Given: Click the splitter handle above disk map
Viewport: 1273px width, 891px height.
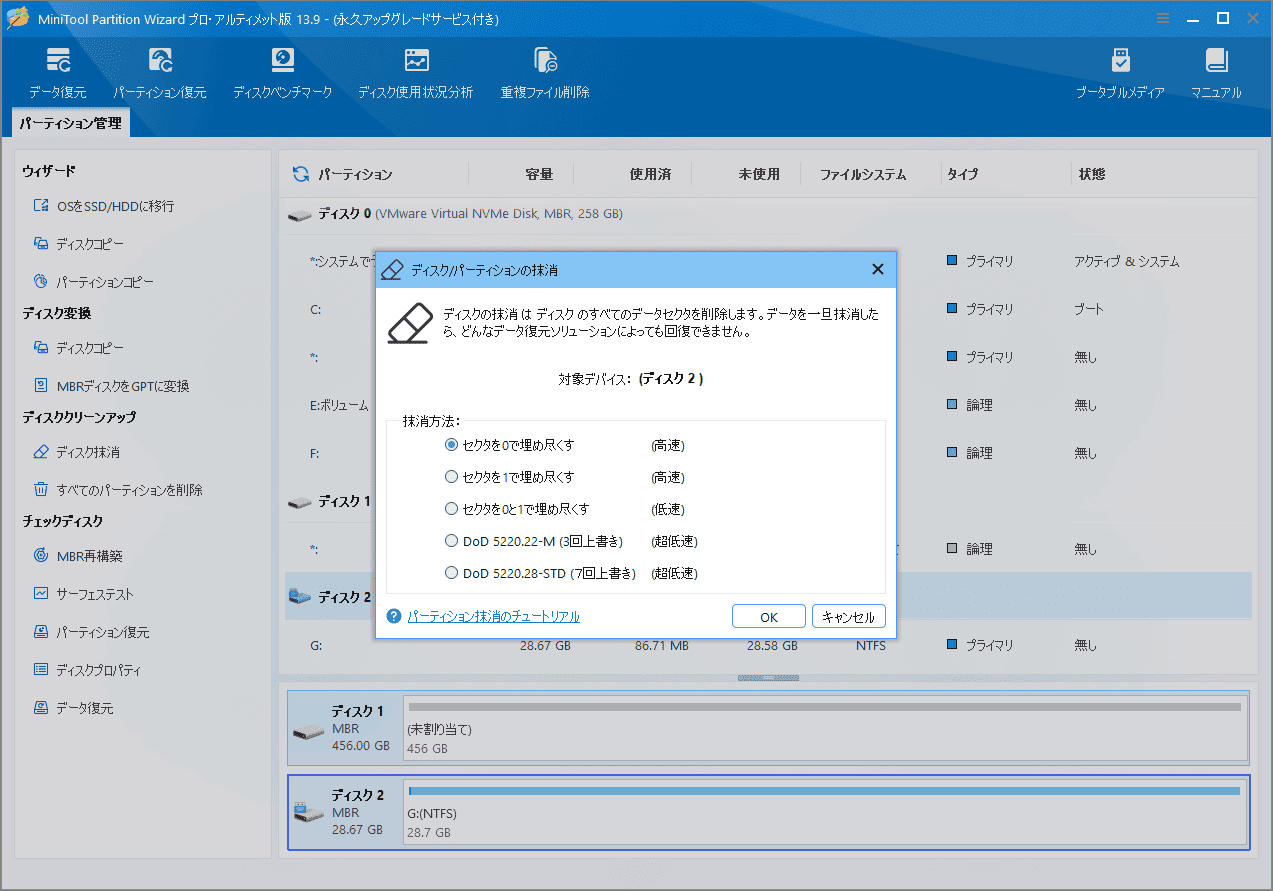Looking at the screenshot, I should click(x=768, y=678).
